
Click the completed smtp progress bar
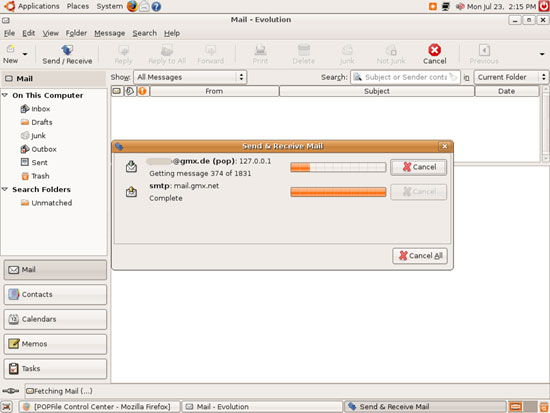point(338,192)
